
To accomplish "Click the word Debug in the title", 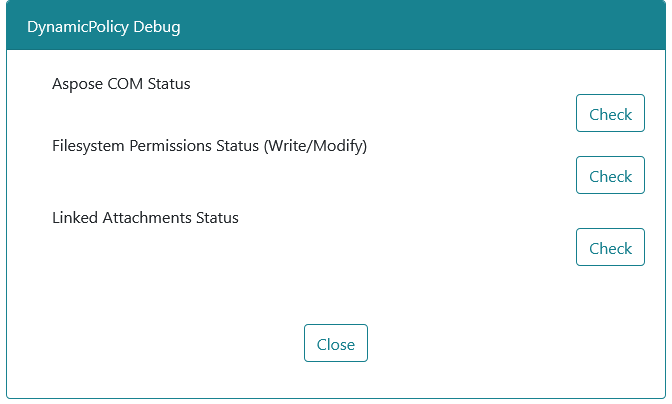I will [x=157, y=27].
